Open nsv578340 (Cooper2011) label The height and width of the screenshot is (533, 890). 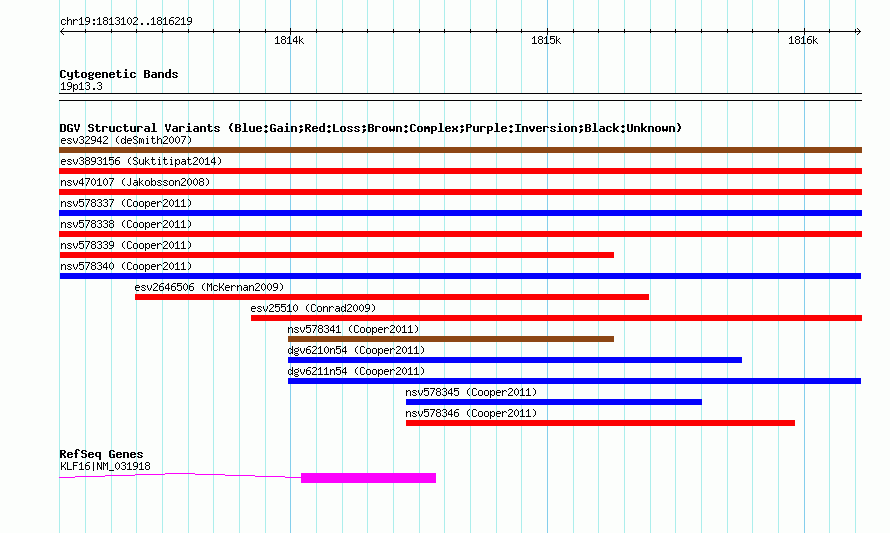pos(126,266)
